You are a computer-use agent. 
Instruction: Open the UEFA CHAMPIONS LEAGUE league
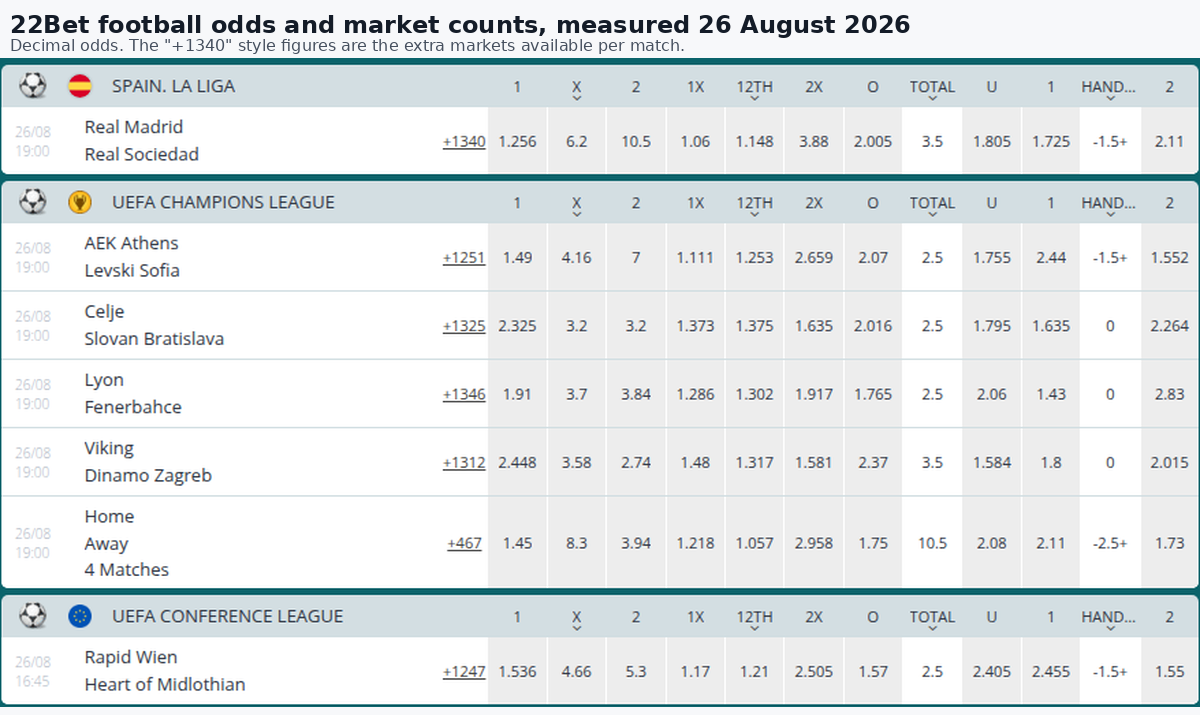tap(223, 202)
